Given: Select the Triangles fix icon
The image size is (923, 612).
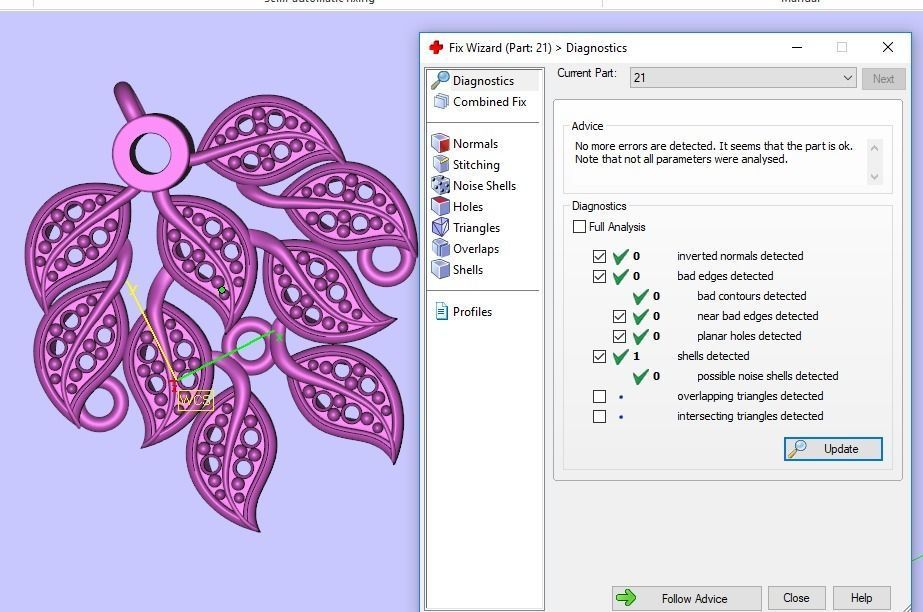Looking at the screenshot, I should 440,227.
